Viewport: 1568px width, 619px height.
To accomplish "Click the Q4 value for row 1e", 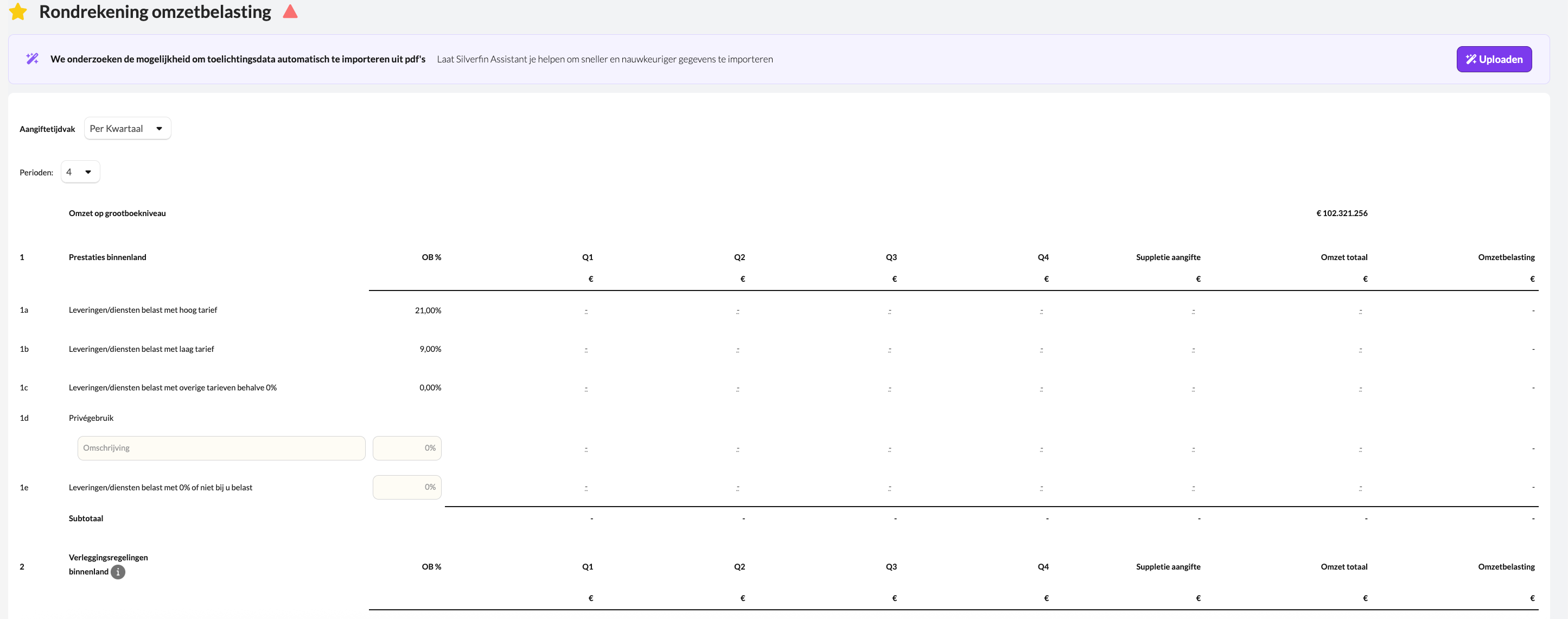I will point(1042,488).
